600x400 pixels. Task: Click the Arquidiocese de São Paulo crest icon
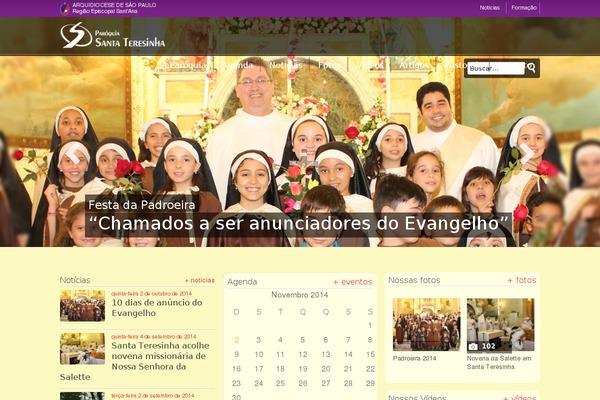click(65, 8)
